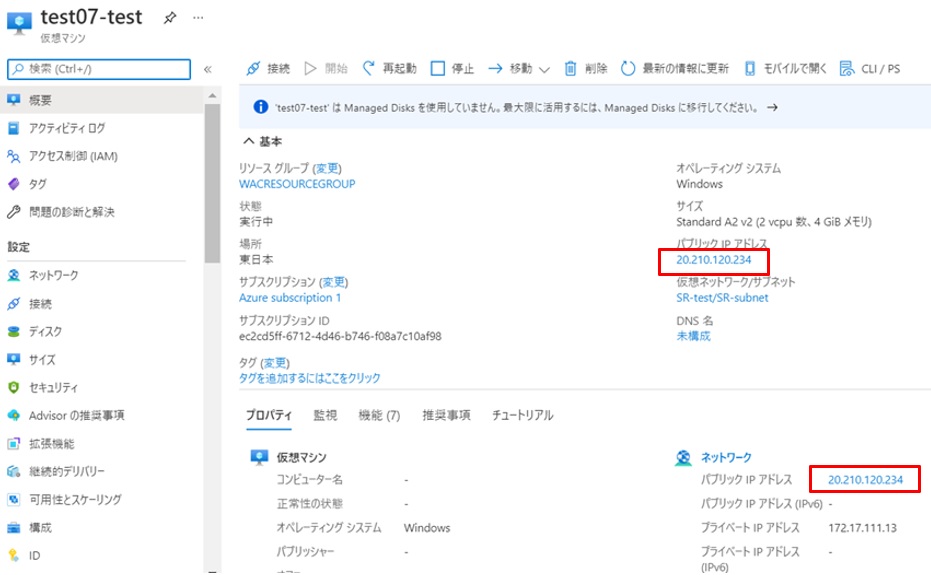Click the 接続 sidebar icon

pos(14,304)
